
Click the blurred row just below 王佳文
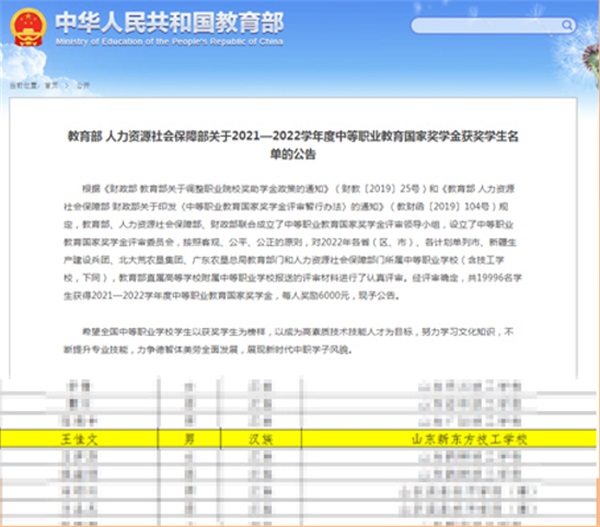(300, 455)
